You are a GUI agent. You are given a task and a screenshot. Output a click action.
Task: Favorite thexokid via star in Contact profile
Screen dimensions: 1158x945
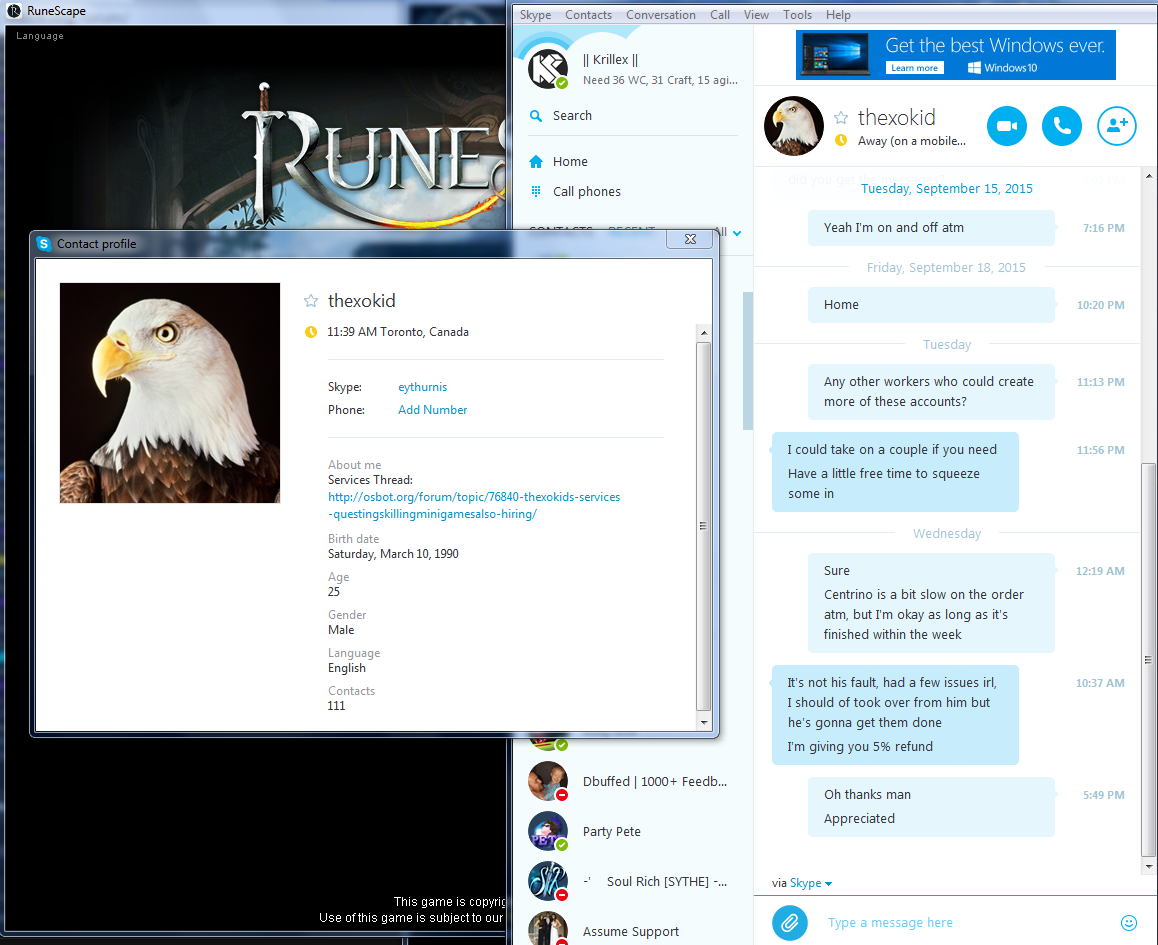pos(311,300)
